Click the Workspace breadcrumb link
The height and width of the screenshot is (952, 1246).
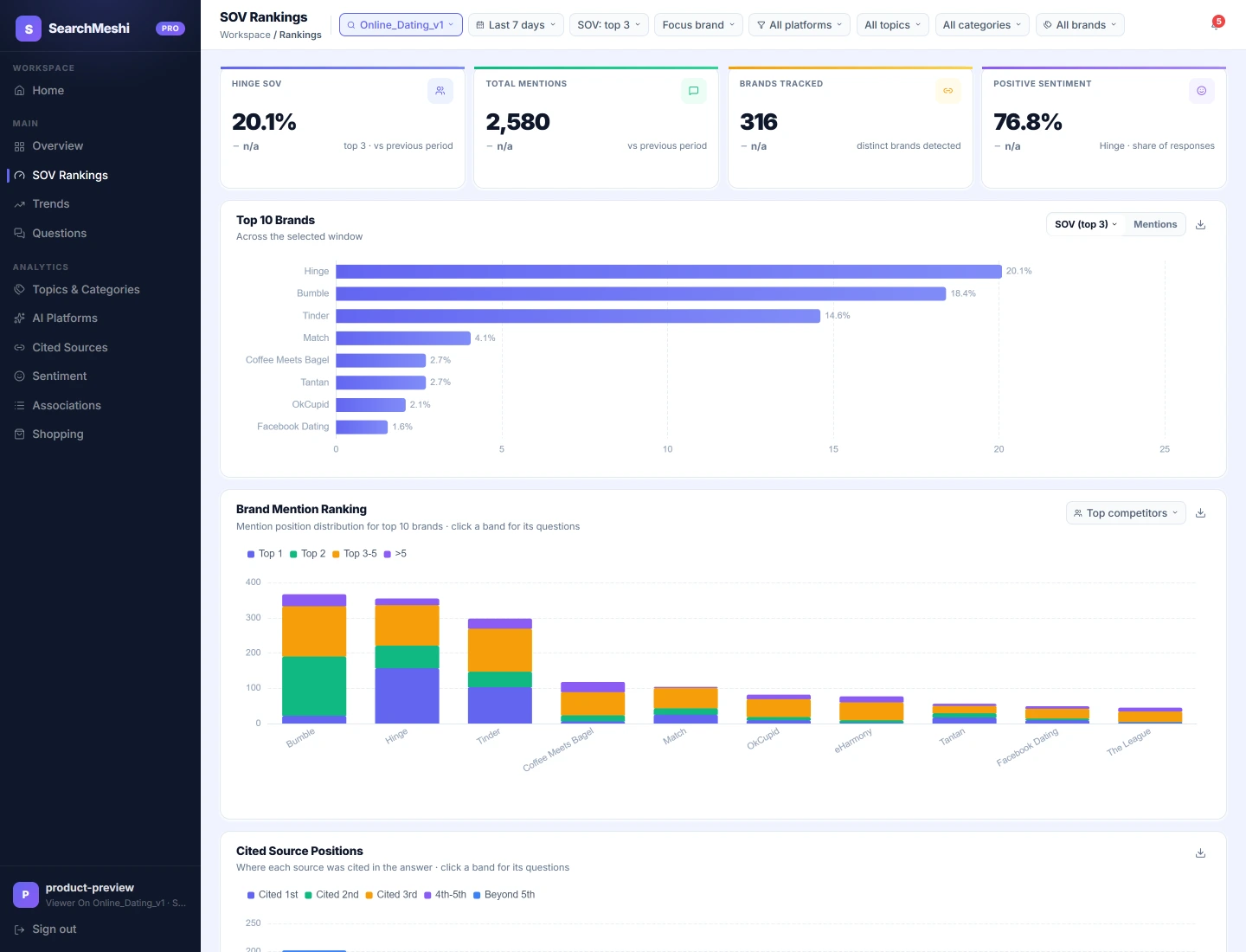[245, 35]
